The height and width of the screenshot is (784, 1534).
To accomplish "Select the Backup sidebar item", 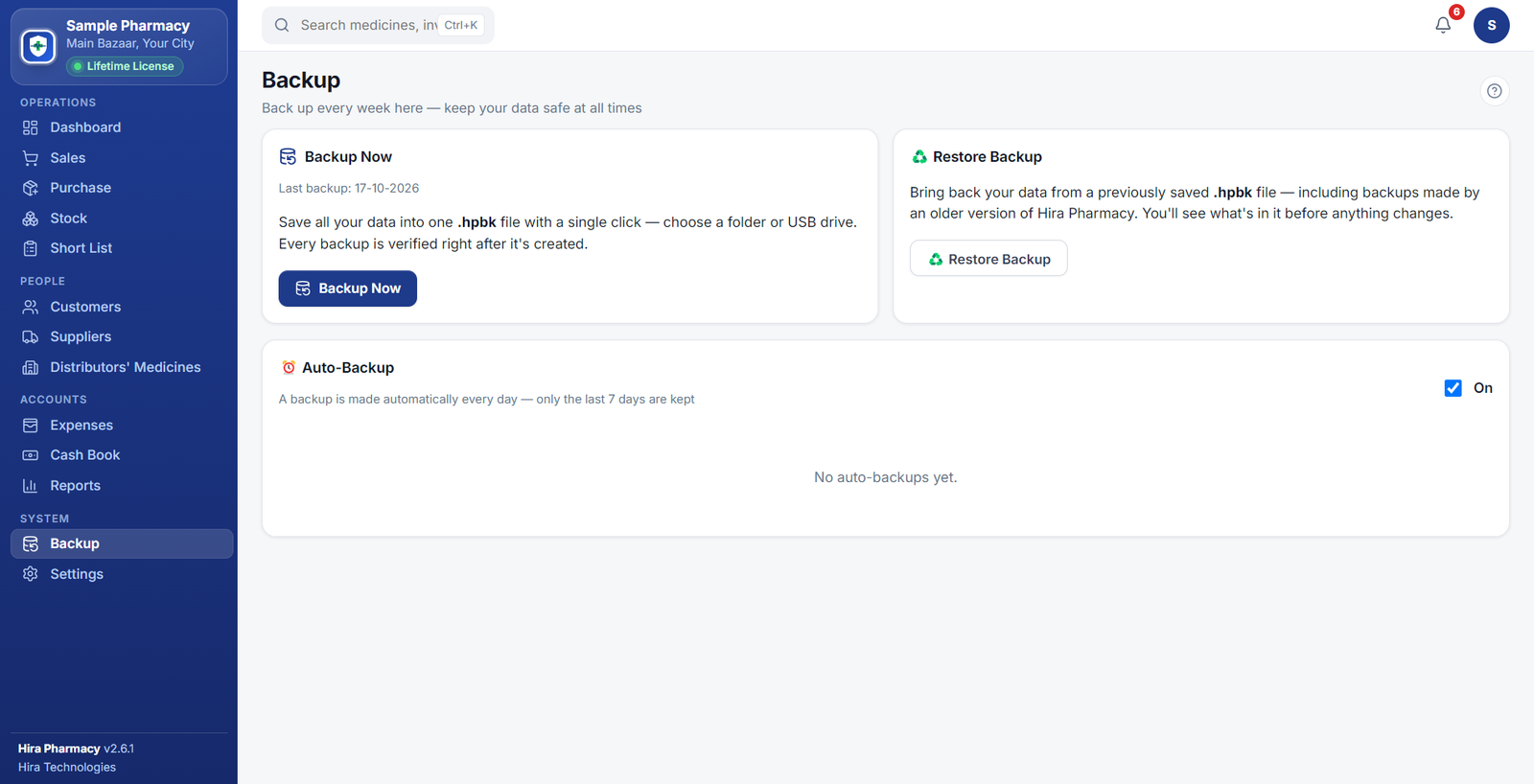I will pos(122,543).
